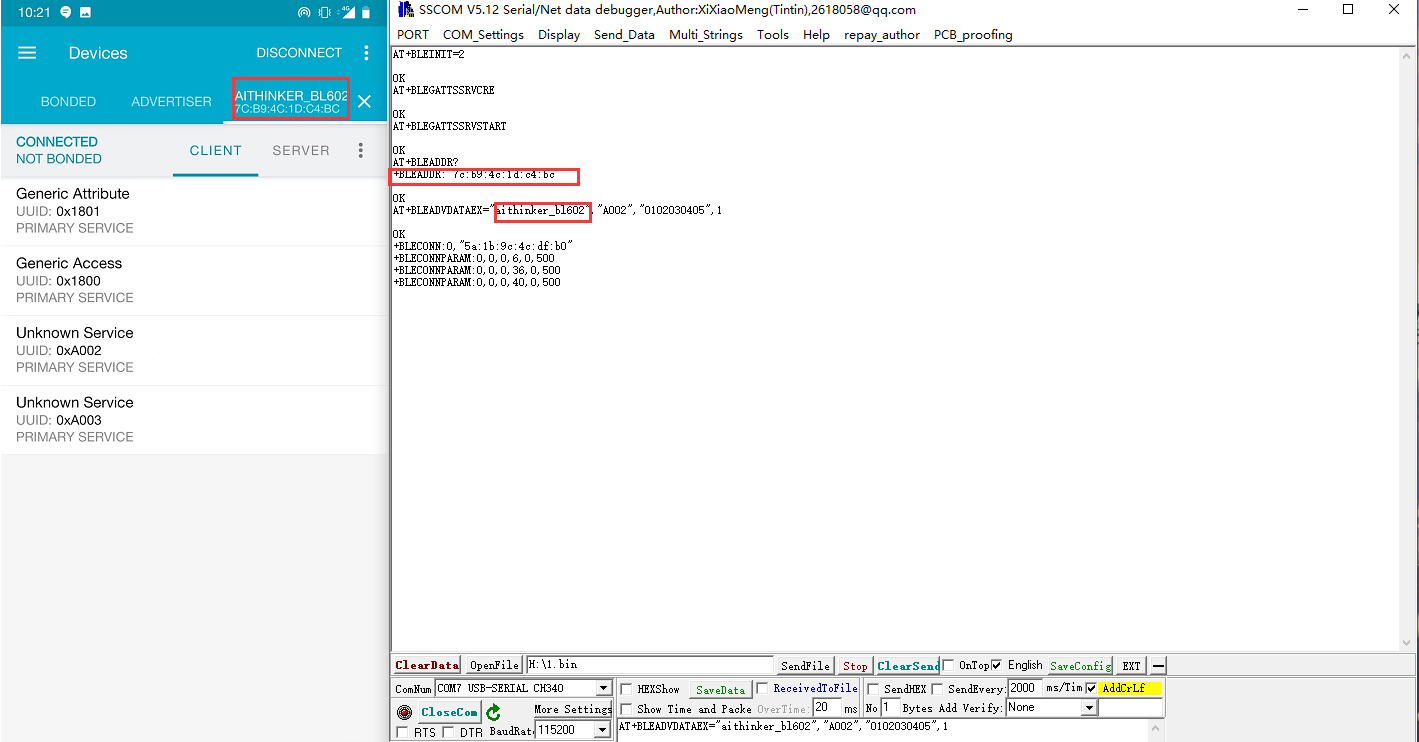The image size is (1419, 742).
Task: Switch to the SERVER tab
Action: (x=301, y=150)
